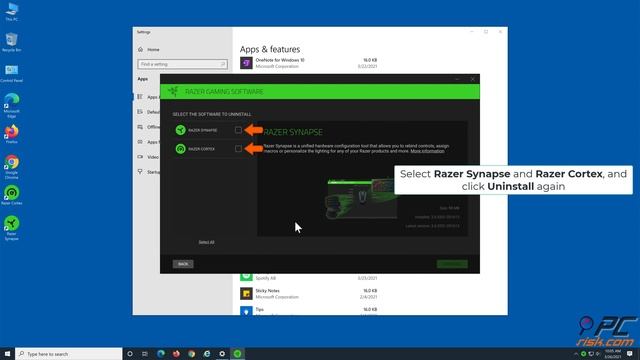Click the Spotify app icon in the list

point(246,277)
